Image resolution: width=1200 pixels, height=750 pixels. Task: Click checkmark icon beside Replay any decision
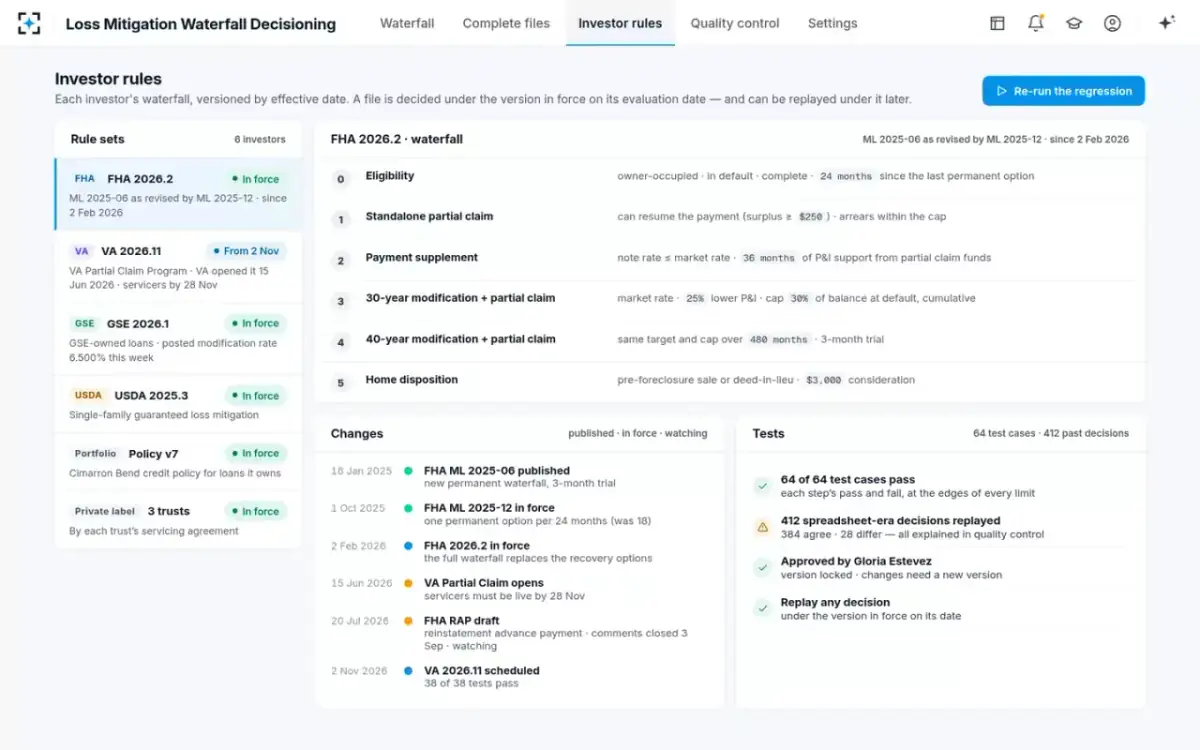click(x=762, y=608)
